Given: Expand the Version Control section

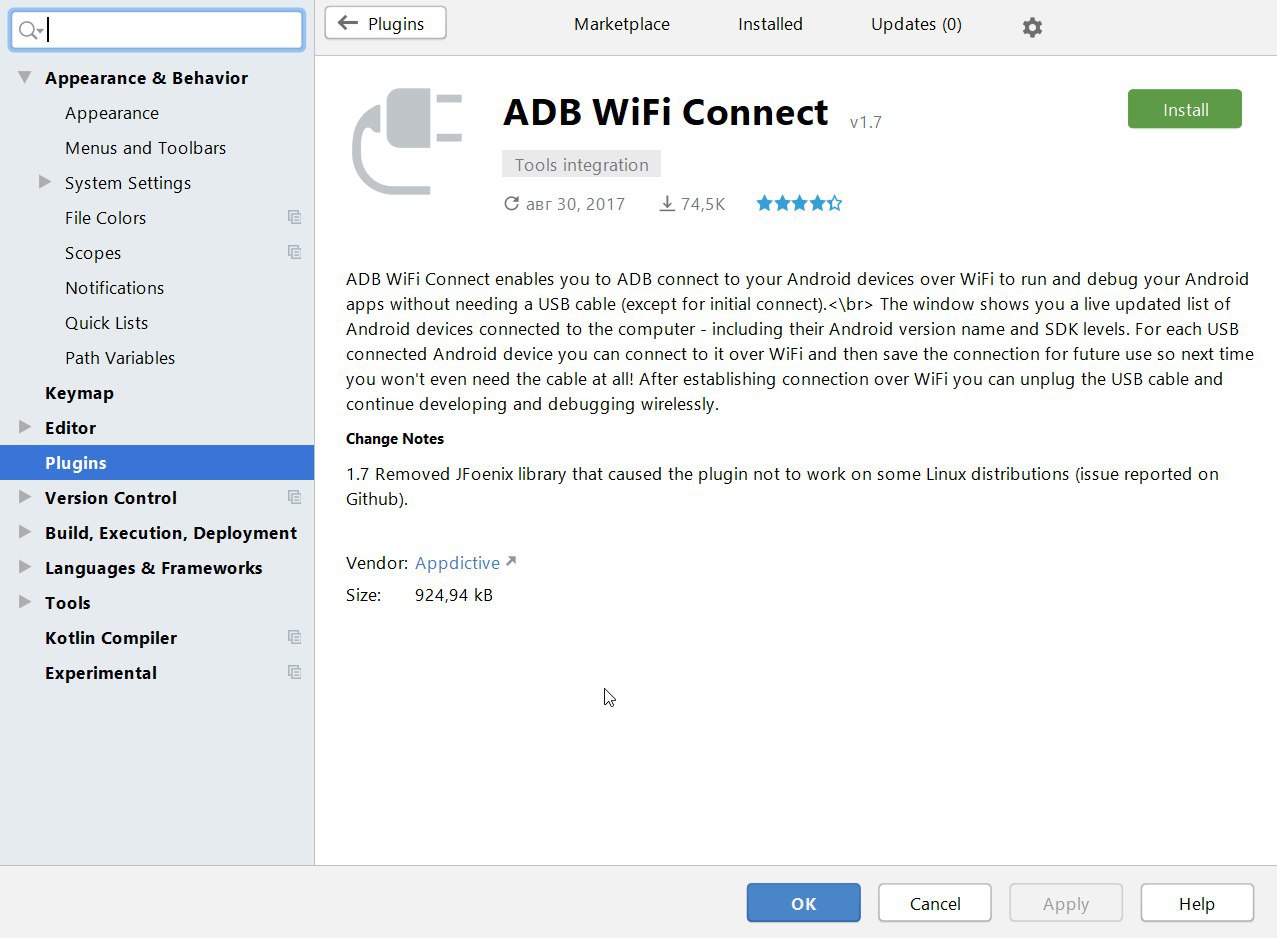Looking at the screenshot, I should (25, 497).
